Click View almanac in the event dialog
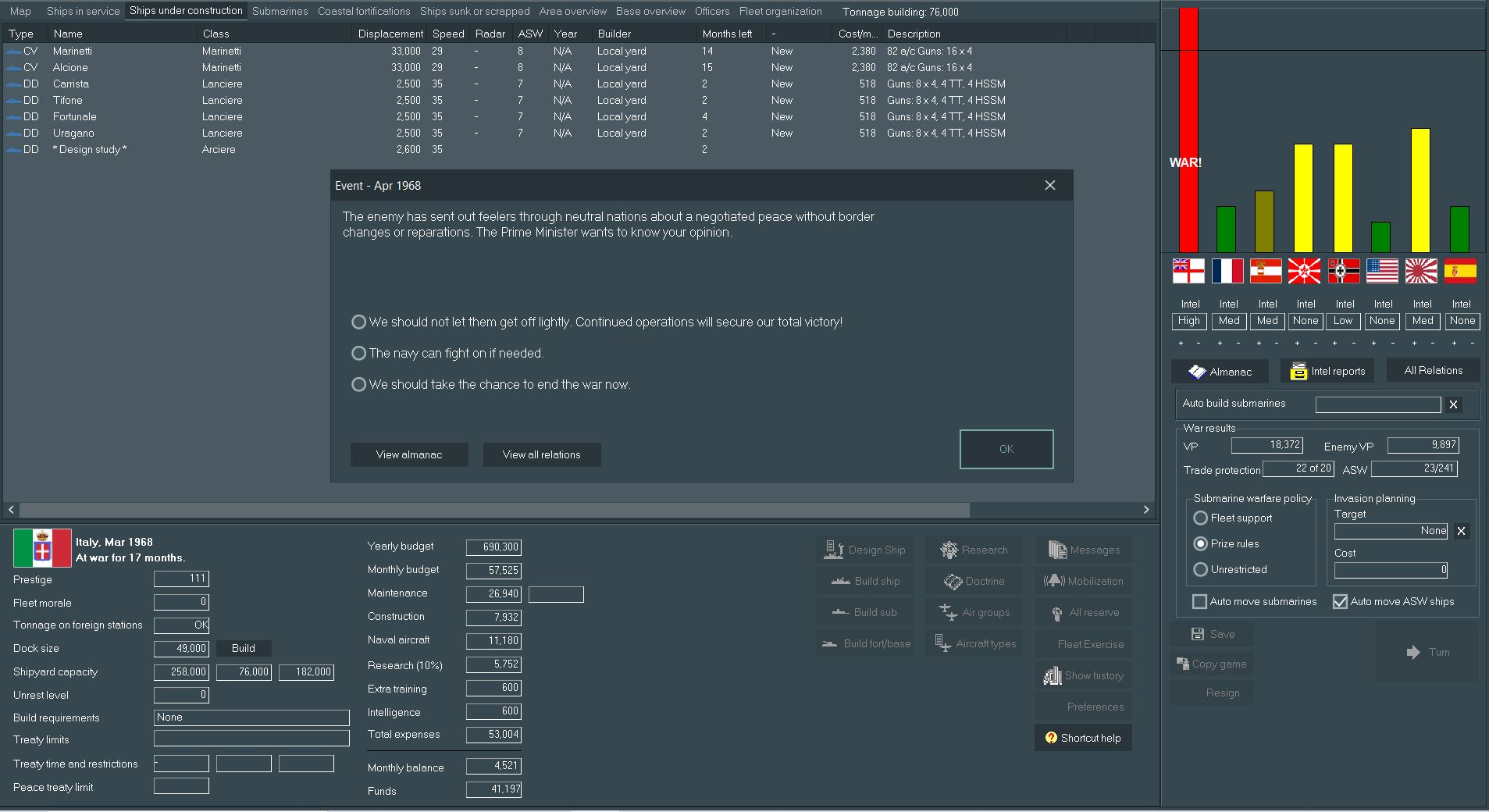This screenshot has width=1489, height=812. pyautogui.click(x=409, y=454)
